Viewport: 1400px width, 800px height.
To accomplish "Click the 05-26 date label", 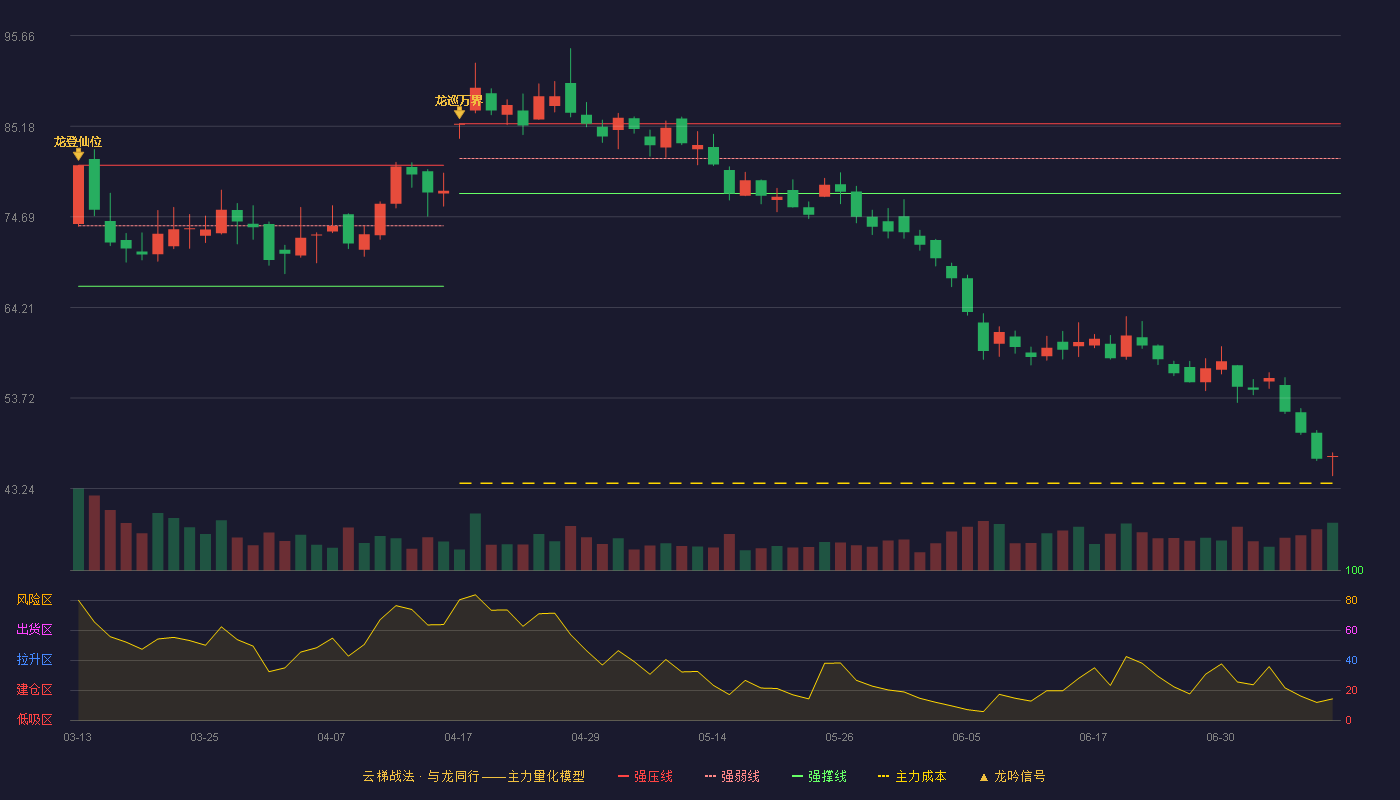I will 839,737.
